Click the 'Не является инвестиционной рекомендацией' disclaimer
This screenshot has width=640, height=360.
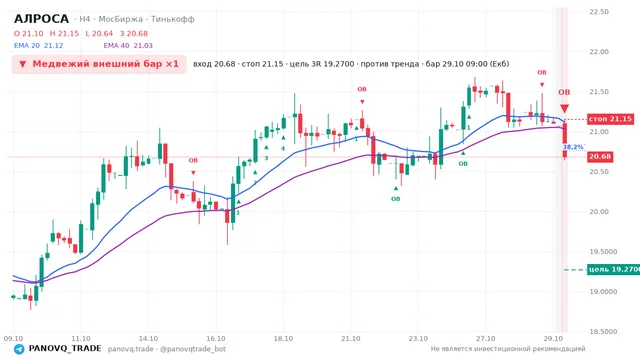click(x=508, y=349)
